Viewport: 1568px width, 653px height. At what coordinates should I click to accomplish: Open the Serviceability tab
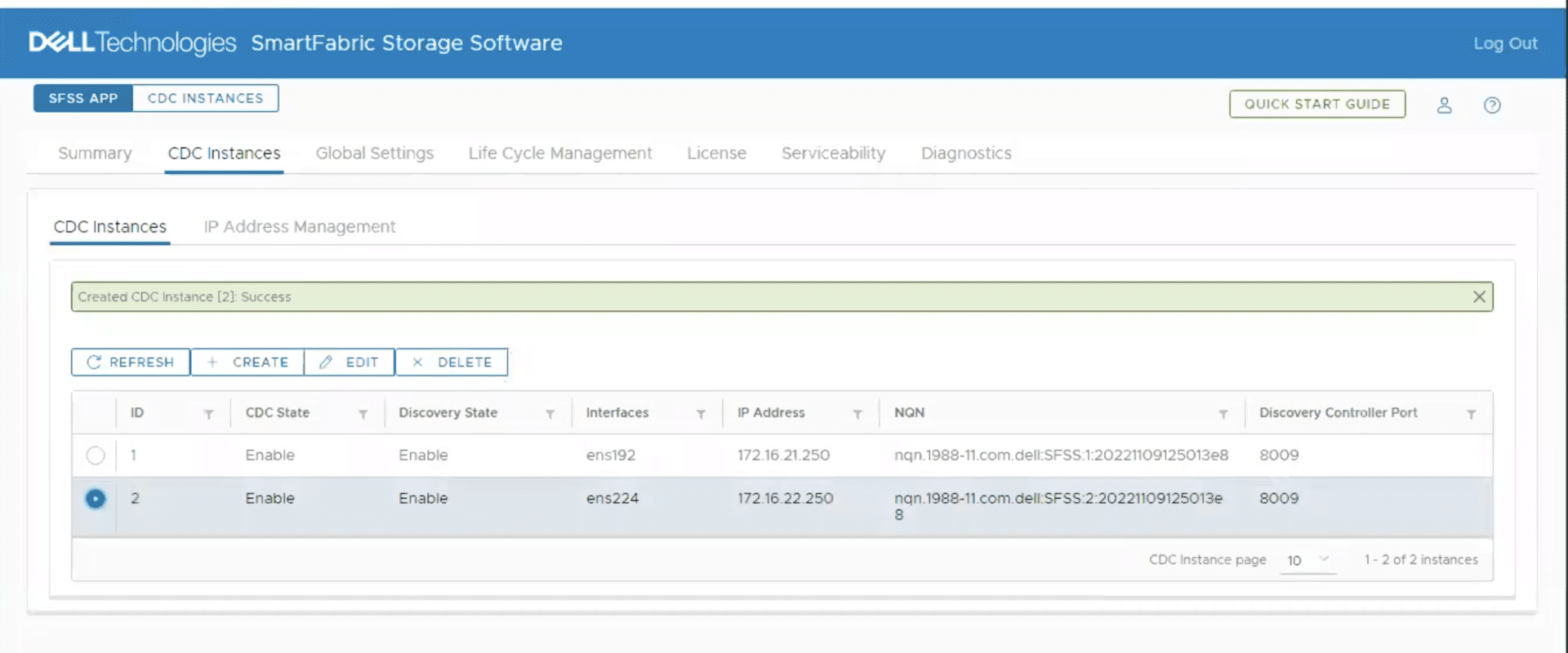(x=833, y=153)
